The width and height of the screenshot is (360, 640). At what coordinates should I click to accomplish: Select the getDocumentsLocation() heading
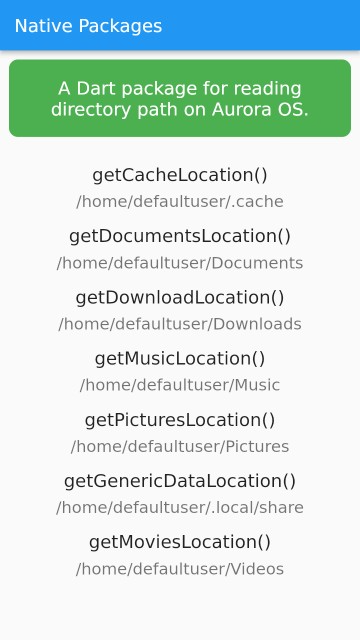tap(180, 236)
